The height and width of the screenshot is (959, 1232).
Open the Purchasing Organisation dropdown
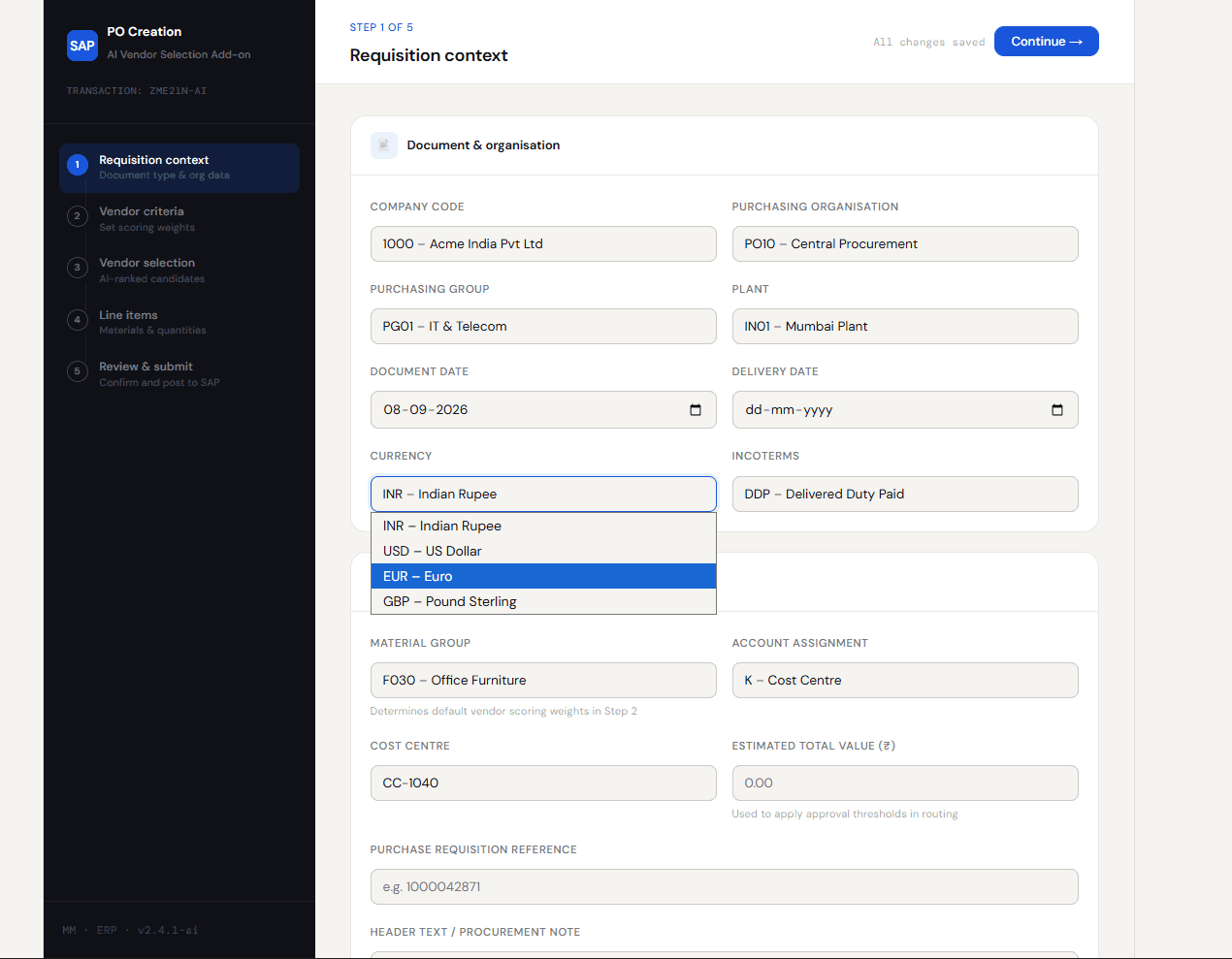(x=905, y=244)
